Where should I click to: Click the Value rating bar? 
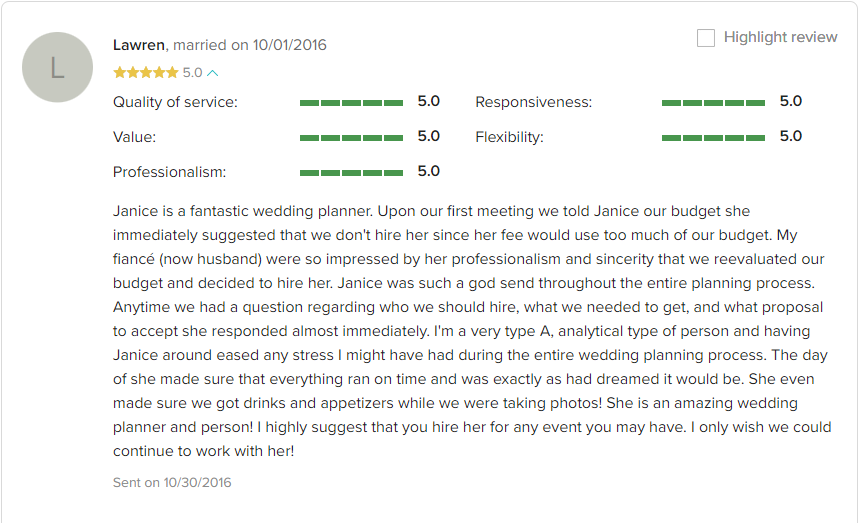point(351,137)
